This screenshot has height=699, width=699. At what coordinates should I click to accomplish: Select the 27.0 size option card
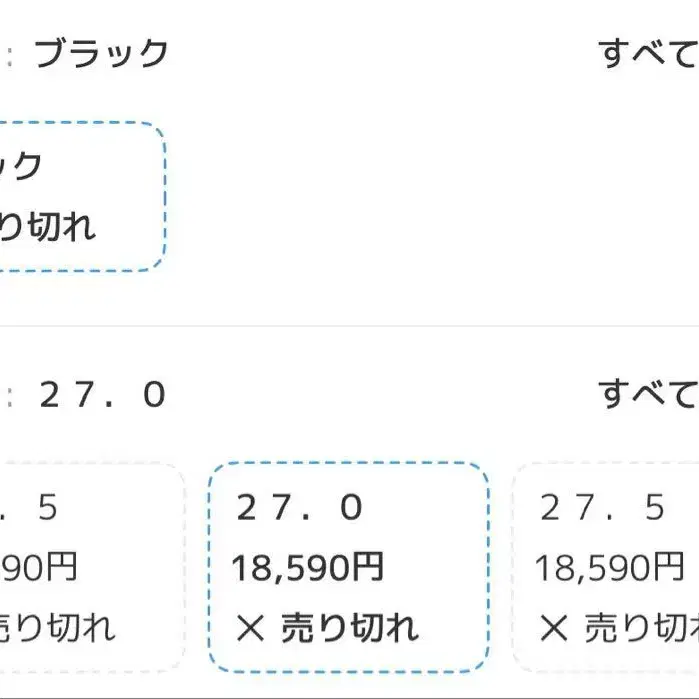click(348, 567)
